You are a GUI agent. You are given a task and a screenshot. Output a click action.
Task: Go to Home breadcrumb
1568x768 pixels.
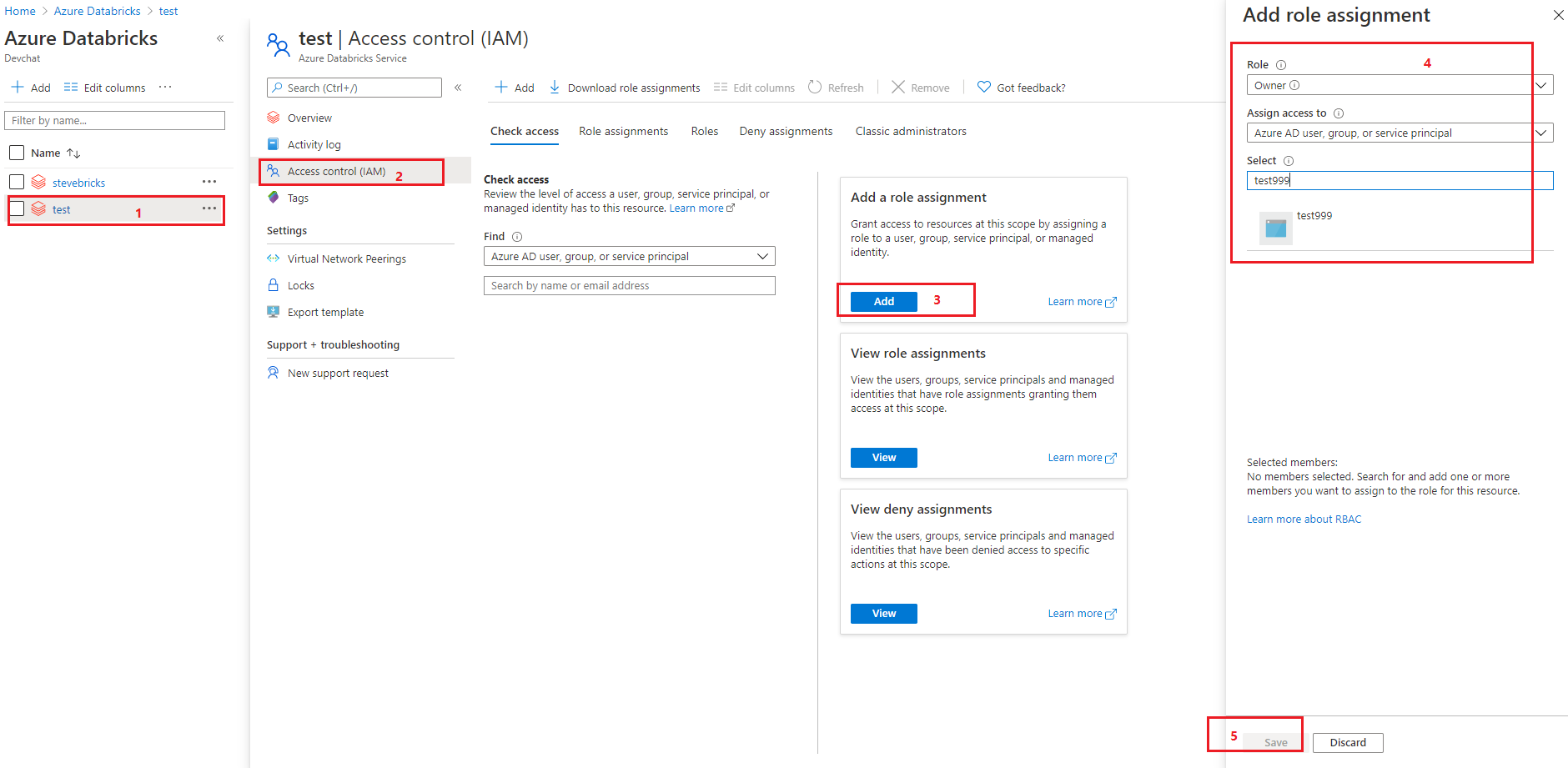coord(20,11)
